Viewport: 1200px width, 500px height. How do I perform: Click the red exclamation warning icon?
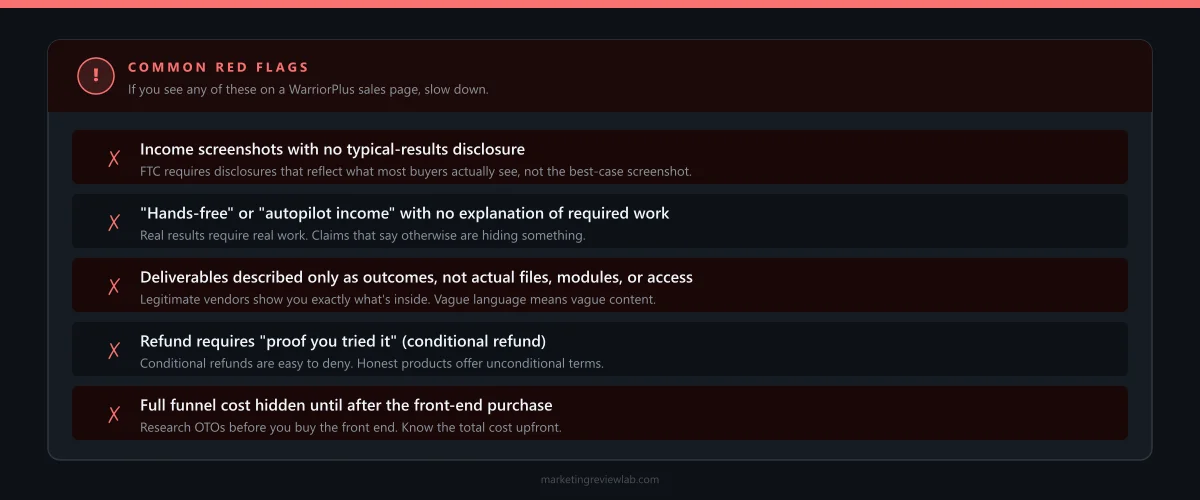pos(96,76)
